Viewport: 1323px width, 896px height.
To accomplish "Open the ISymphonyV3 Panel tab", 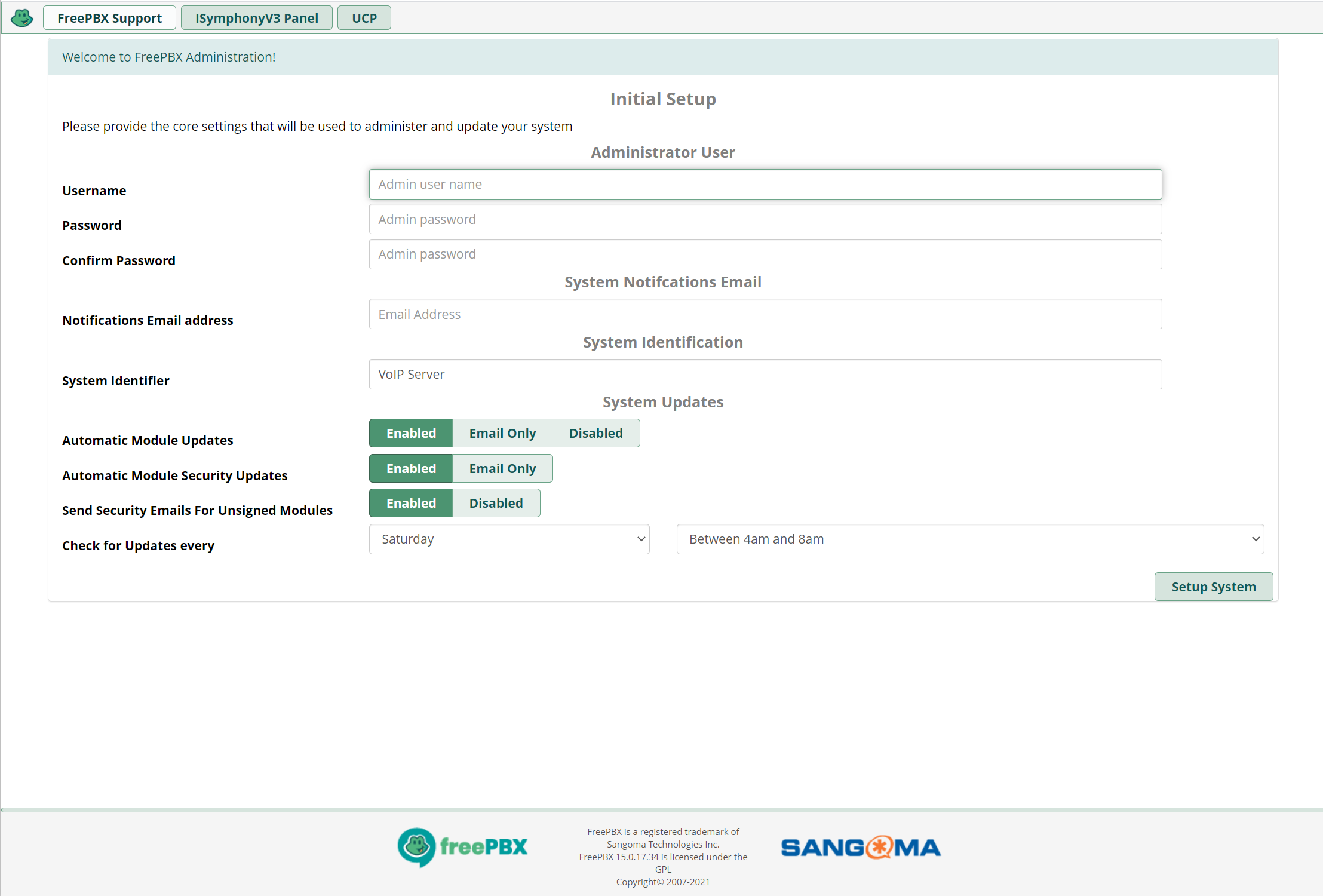I will [256, 18].
